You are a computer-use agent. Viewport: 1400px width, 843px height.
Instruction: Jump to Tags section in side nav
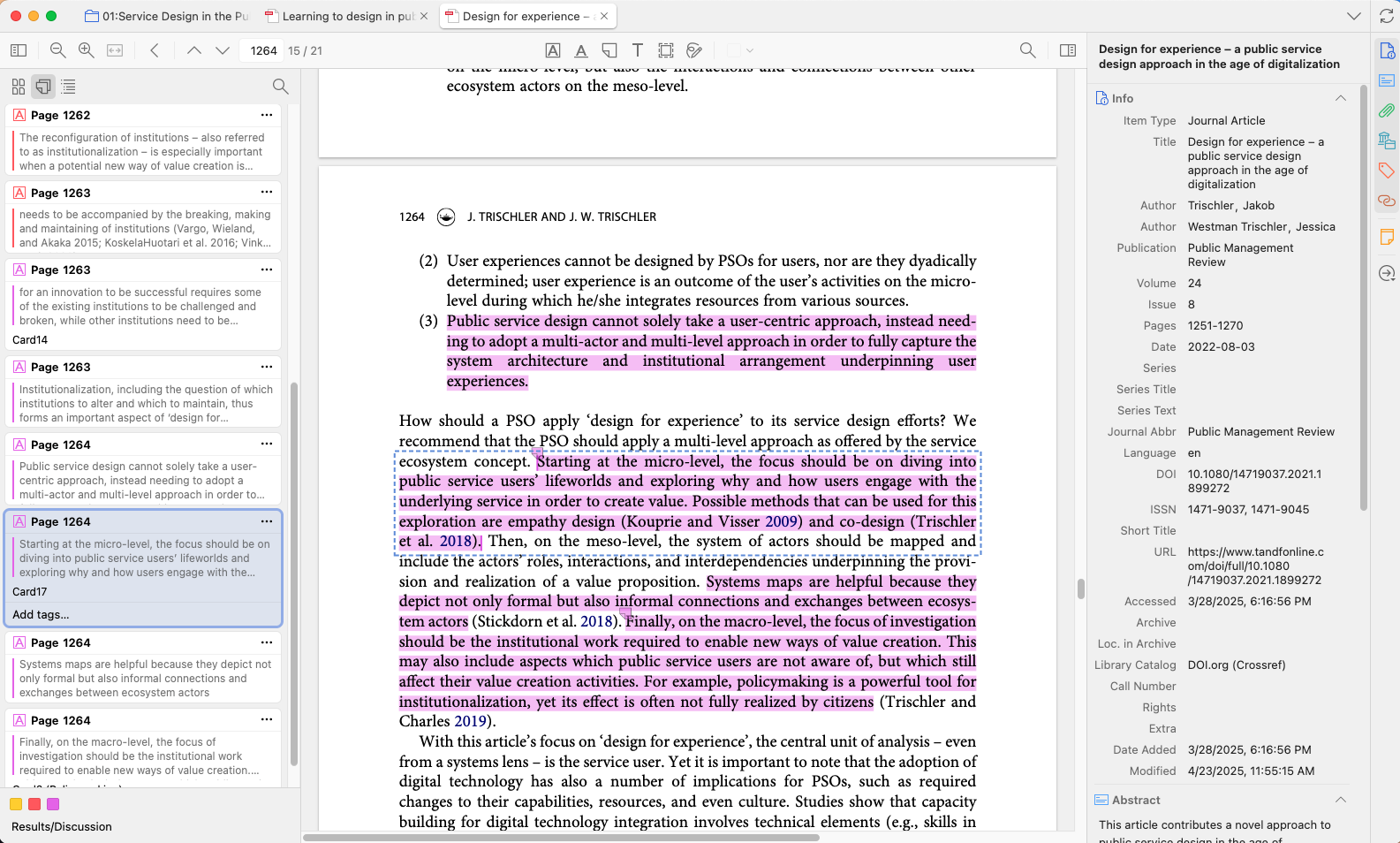1387,171
